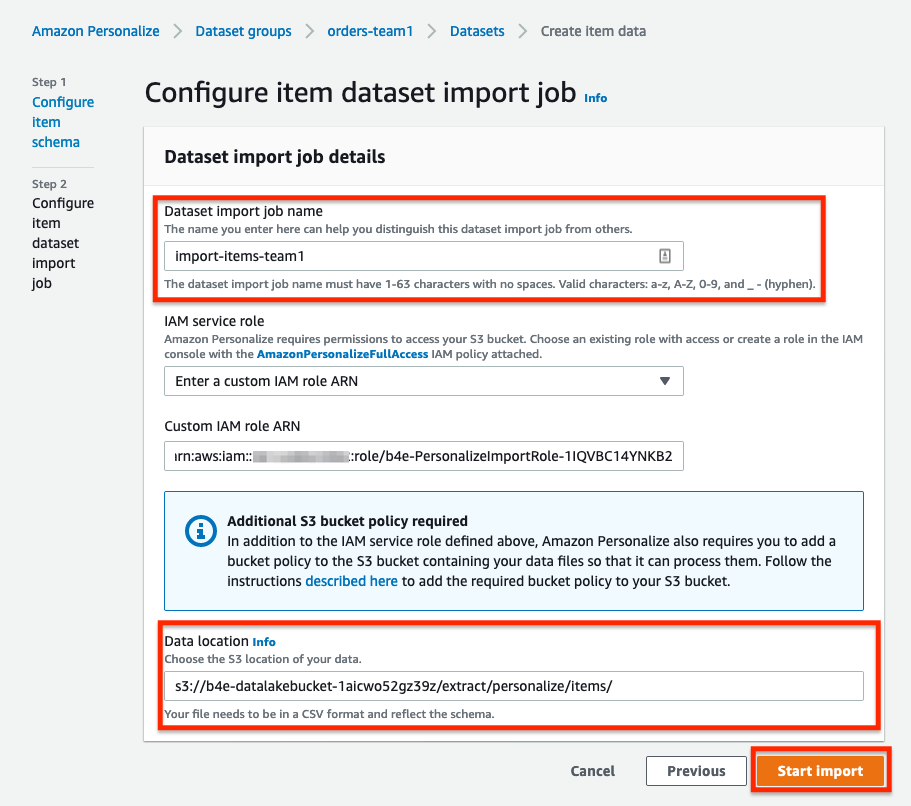Go to Amazon Personalize breadcrumb

pyautogui.click(x=96, y=31)
